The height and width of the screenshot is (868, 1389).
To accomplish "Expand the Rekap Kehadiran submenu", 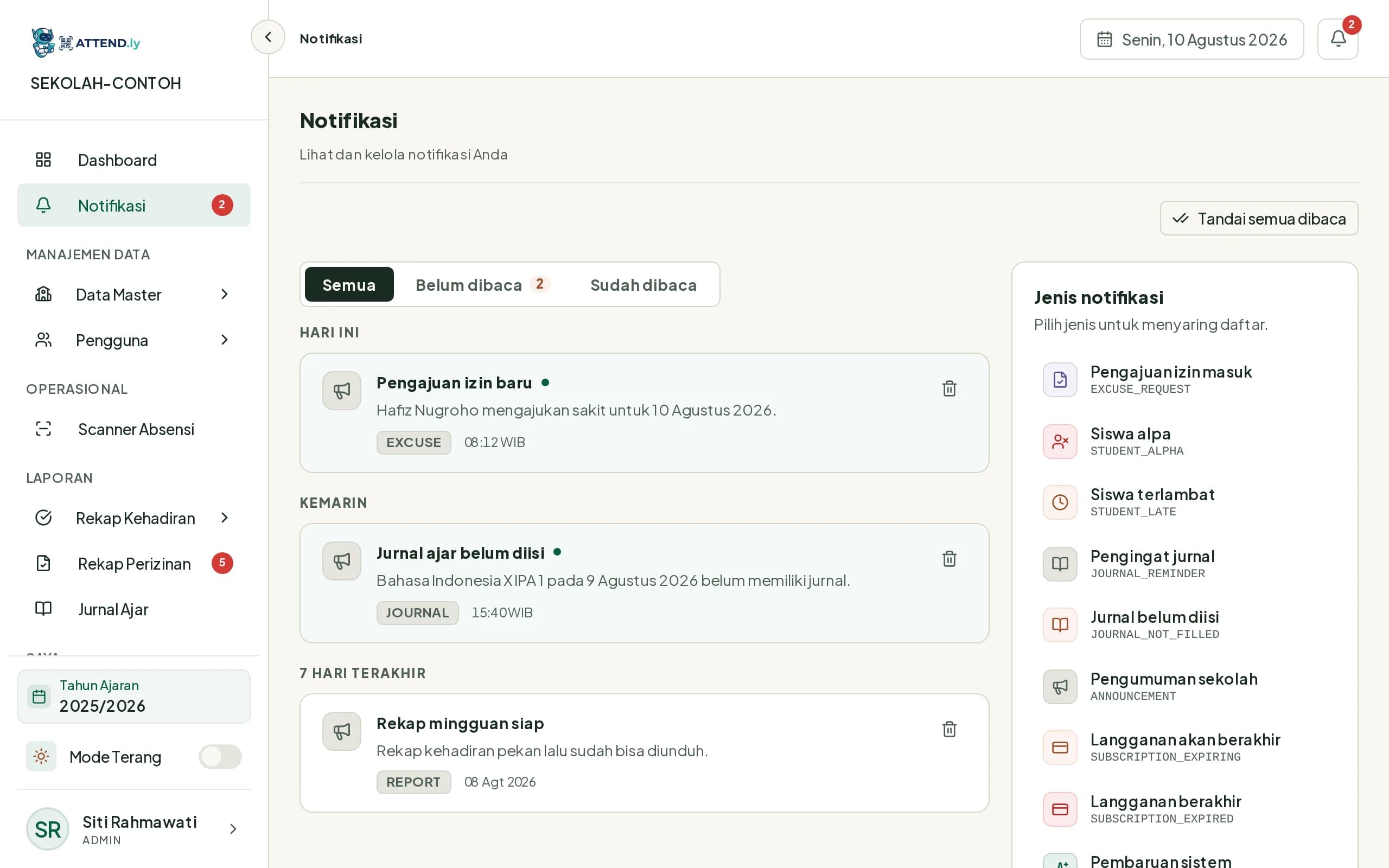I will click(x=133, y=519).
